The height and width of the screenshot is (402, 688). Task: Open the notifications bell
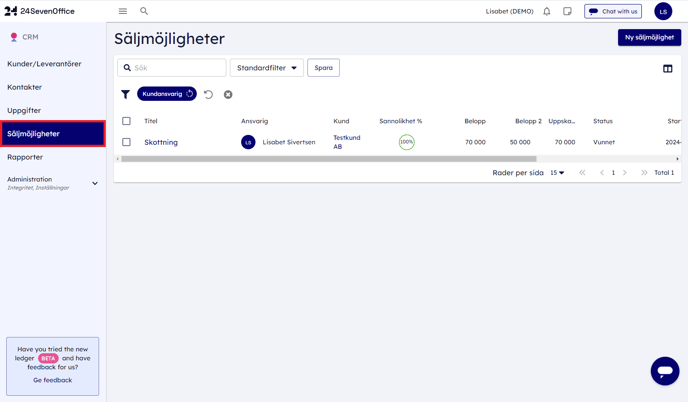click(547, 12)
